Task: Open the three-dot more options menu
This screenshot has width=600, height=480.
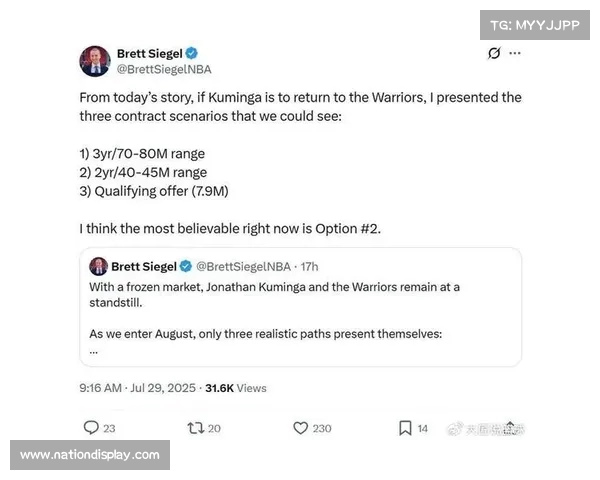Action: pos(516,54)
